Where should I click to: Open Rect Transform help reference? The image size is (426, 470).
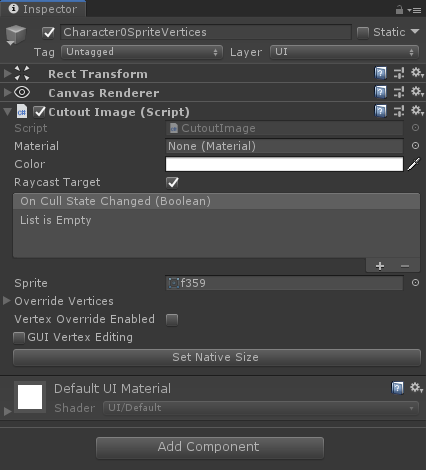(380, 73)
